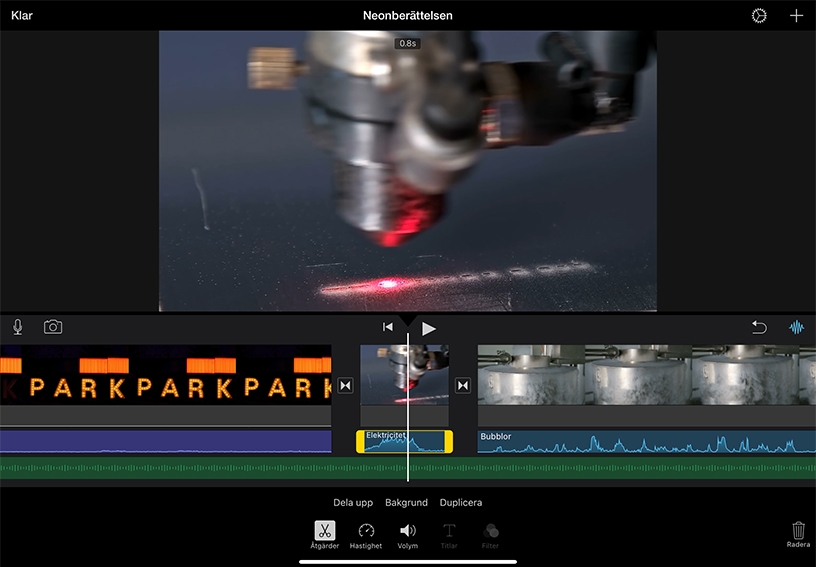The image size is (816, 567).
Task: Undo the last edit
Action: (759, 327)
